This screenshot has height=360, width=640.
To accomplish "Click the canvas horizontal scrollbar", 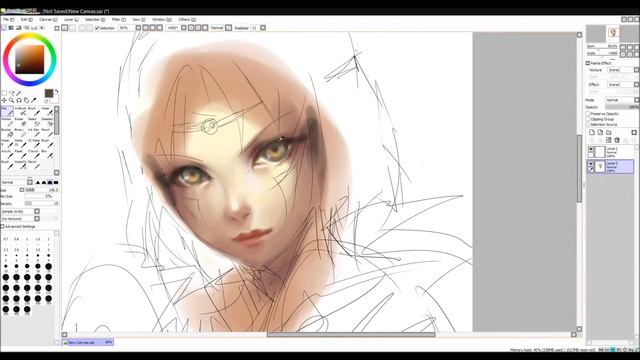I will coord(351,335).
